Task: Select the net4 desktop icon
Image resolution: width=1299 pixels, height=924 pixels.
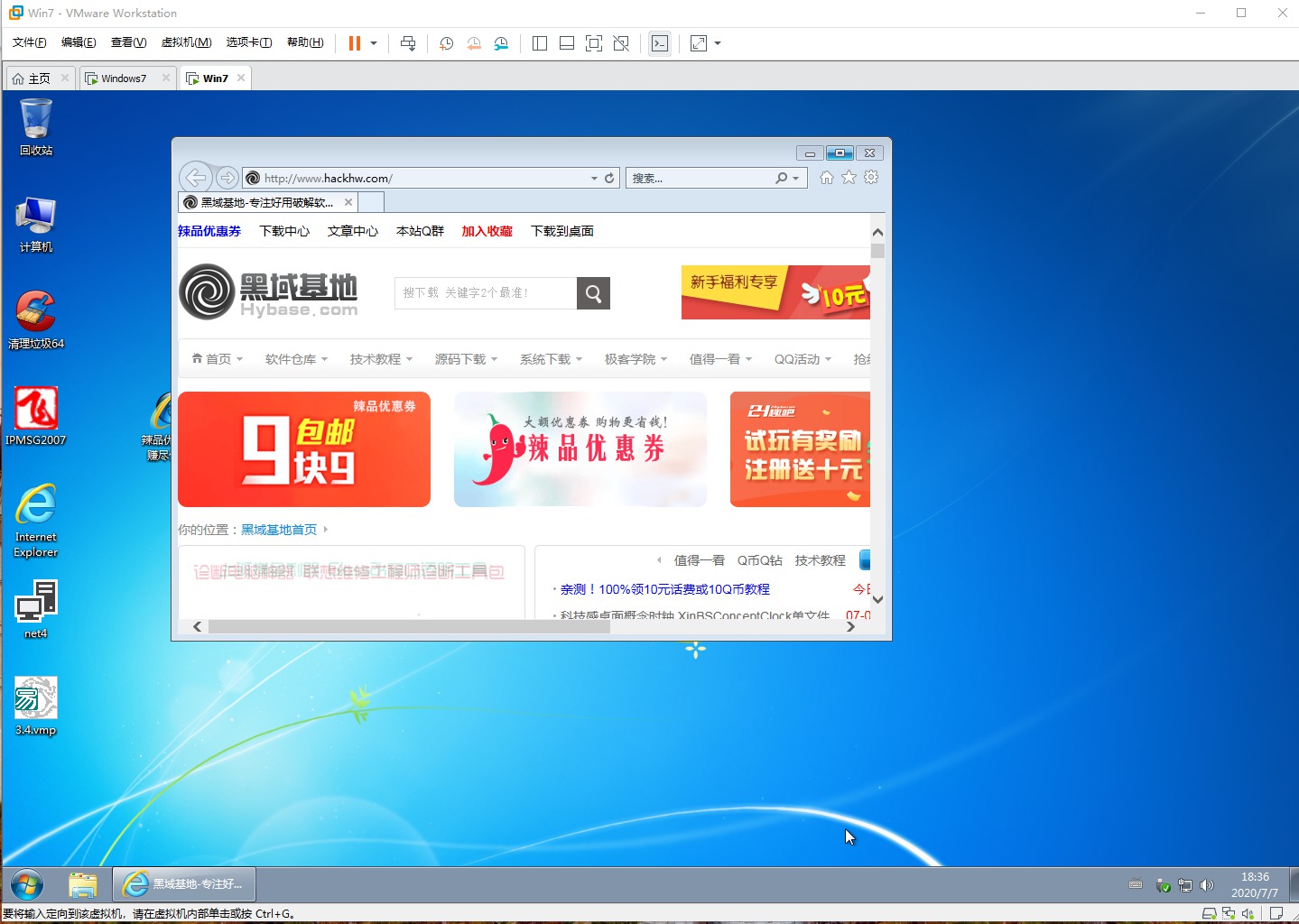Action: point(36,610)
